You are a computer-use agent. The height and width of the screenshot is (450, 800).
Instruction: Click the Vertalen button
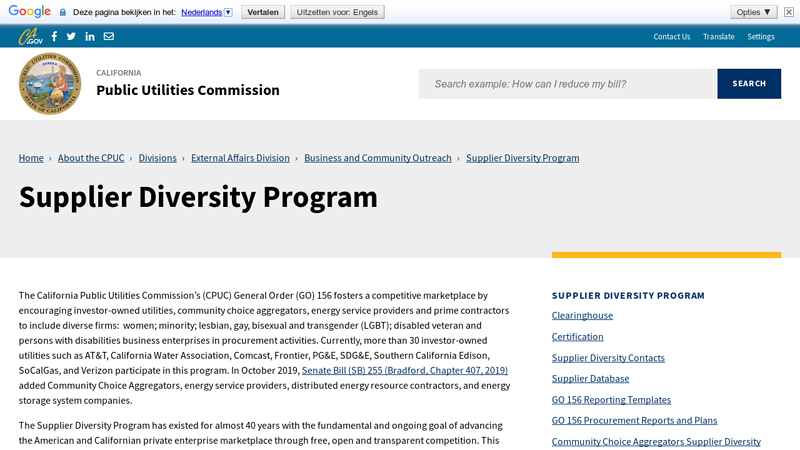(263, 12)
